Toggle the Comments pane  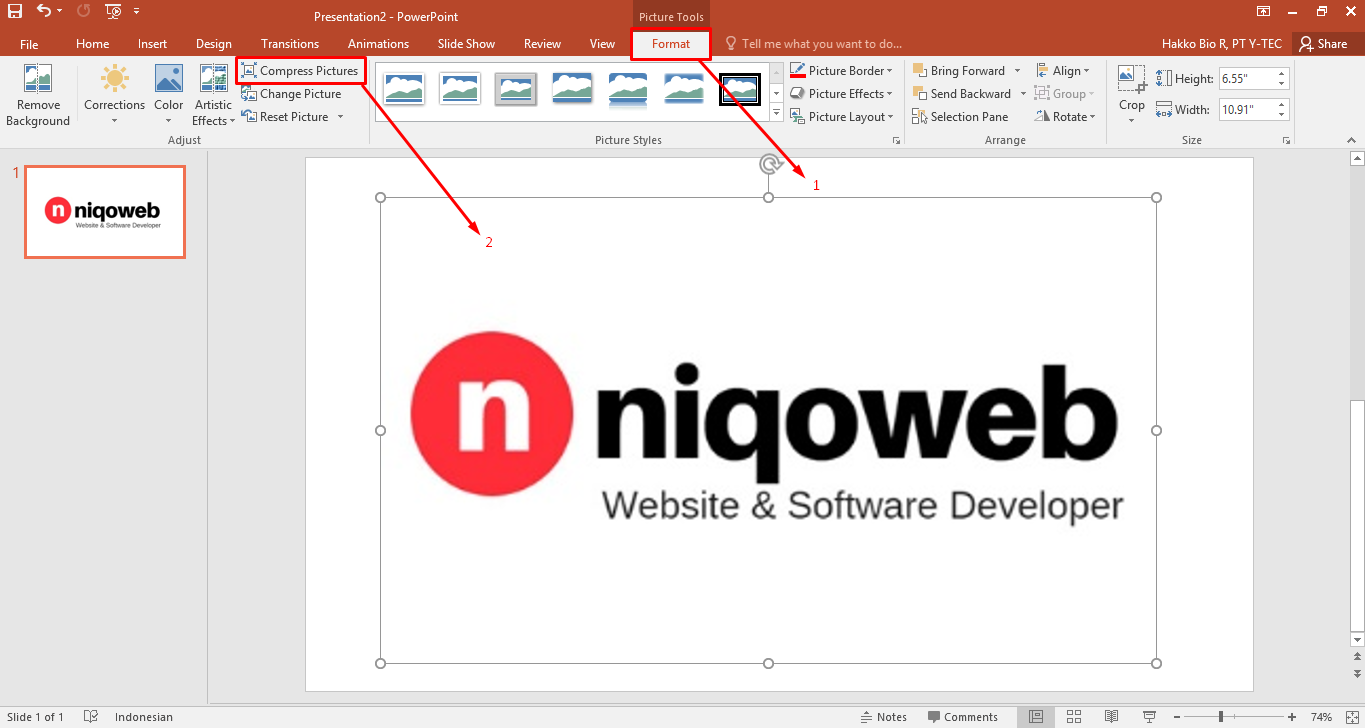tap(962, 717)
